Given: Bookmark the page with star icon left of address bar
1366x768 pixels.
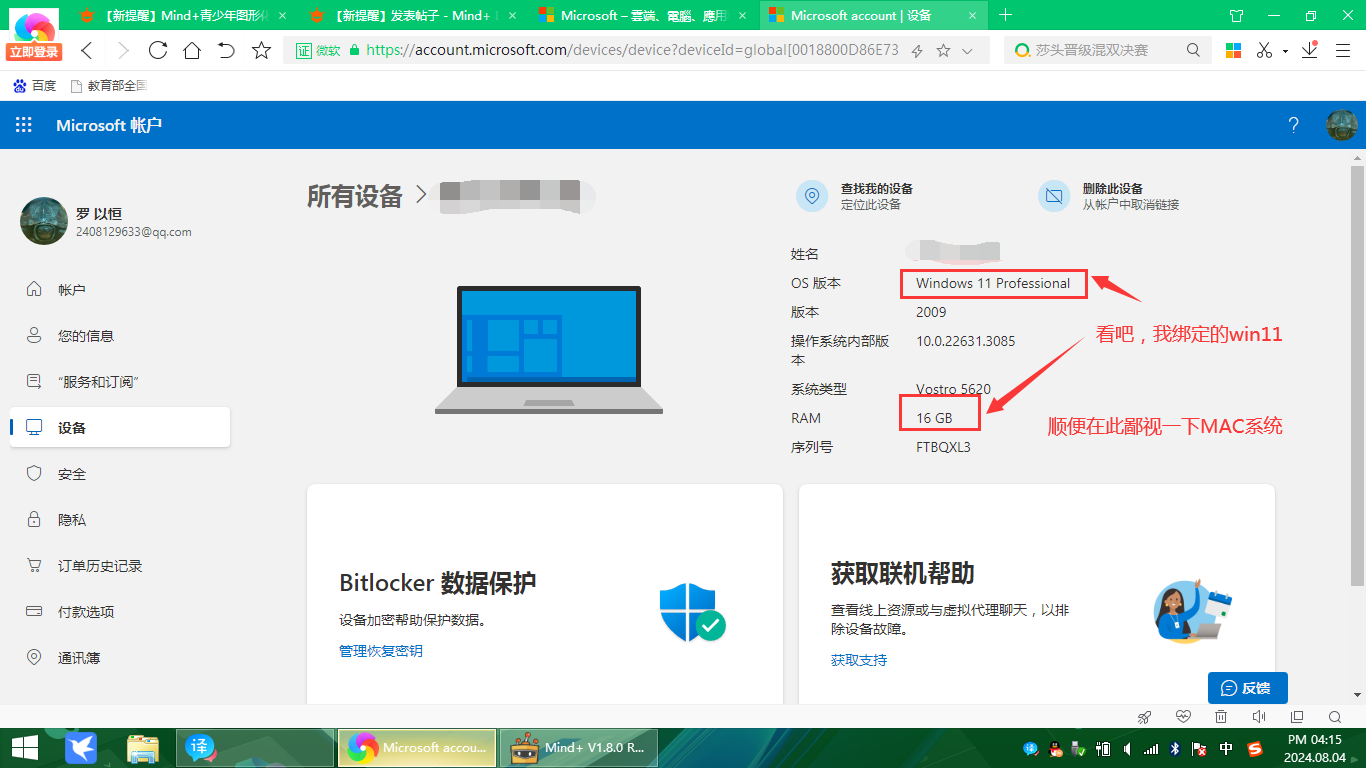Looking at the screenshot, I should click(261, 50).
